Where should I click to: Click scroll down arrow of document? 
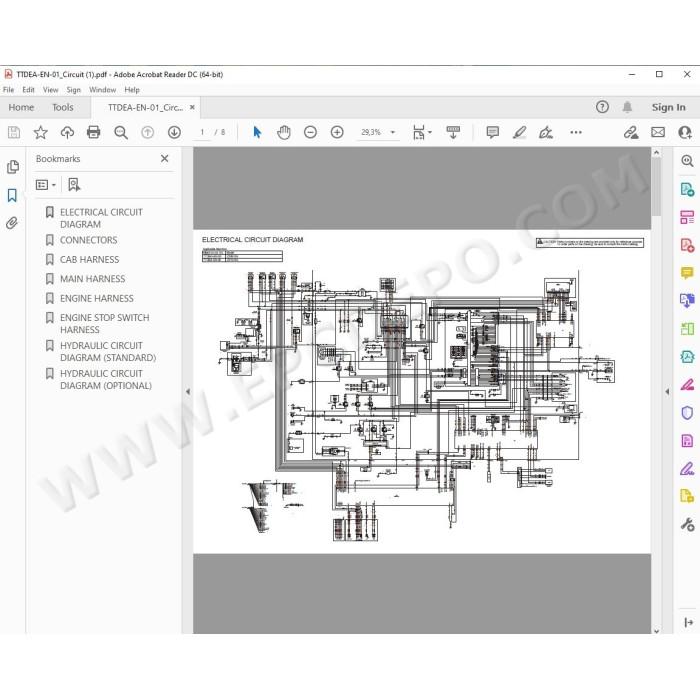click(x=656, y=631)
